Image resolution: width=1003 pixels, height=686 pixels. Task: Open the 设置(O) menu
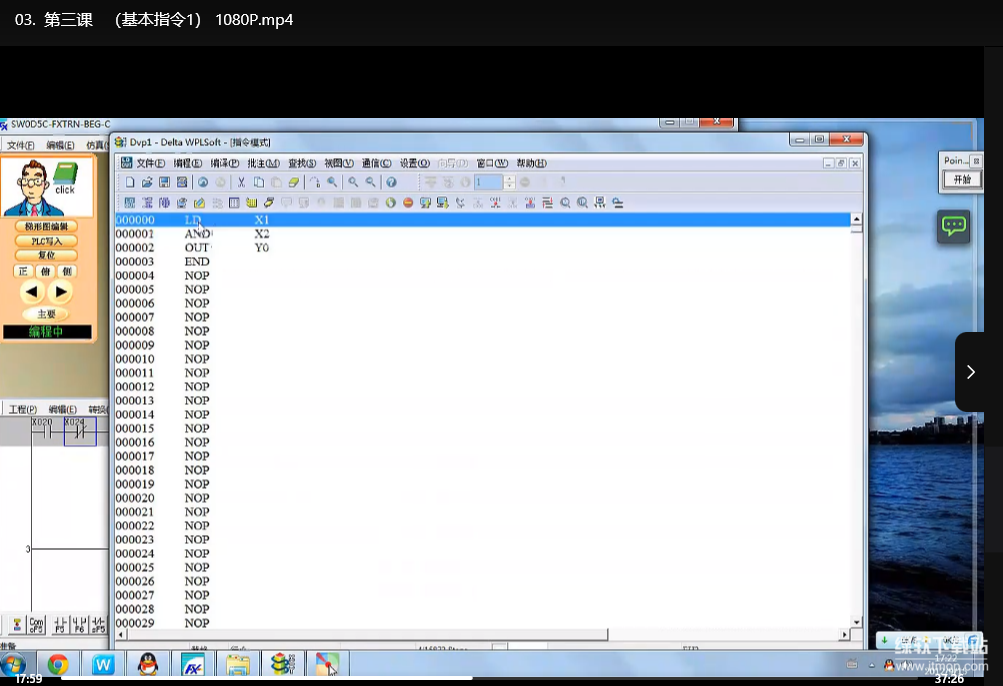[x=415, y=163]
